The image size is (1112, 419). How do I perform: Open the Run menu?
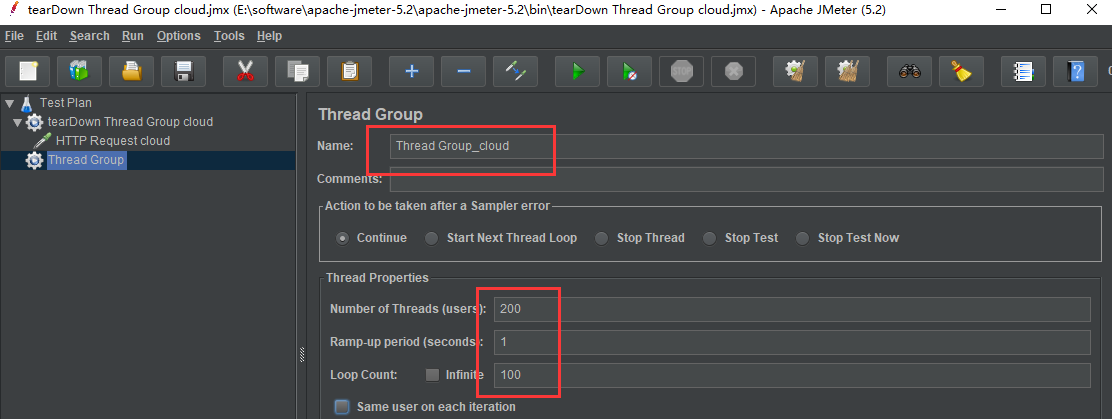click(x=133, y=36)
